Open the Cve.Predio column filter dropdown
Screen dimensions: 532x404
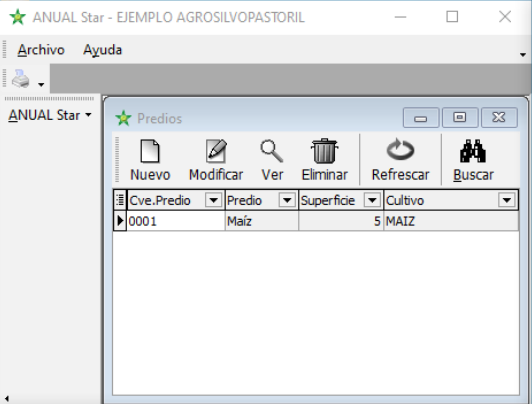tap(213, 200)
